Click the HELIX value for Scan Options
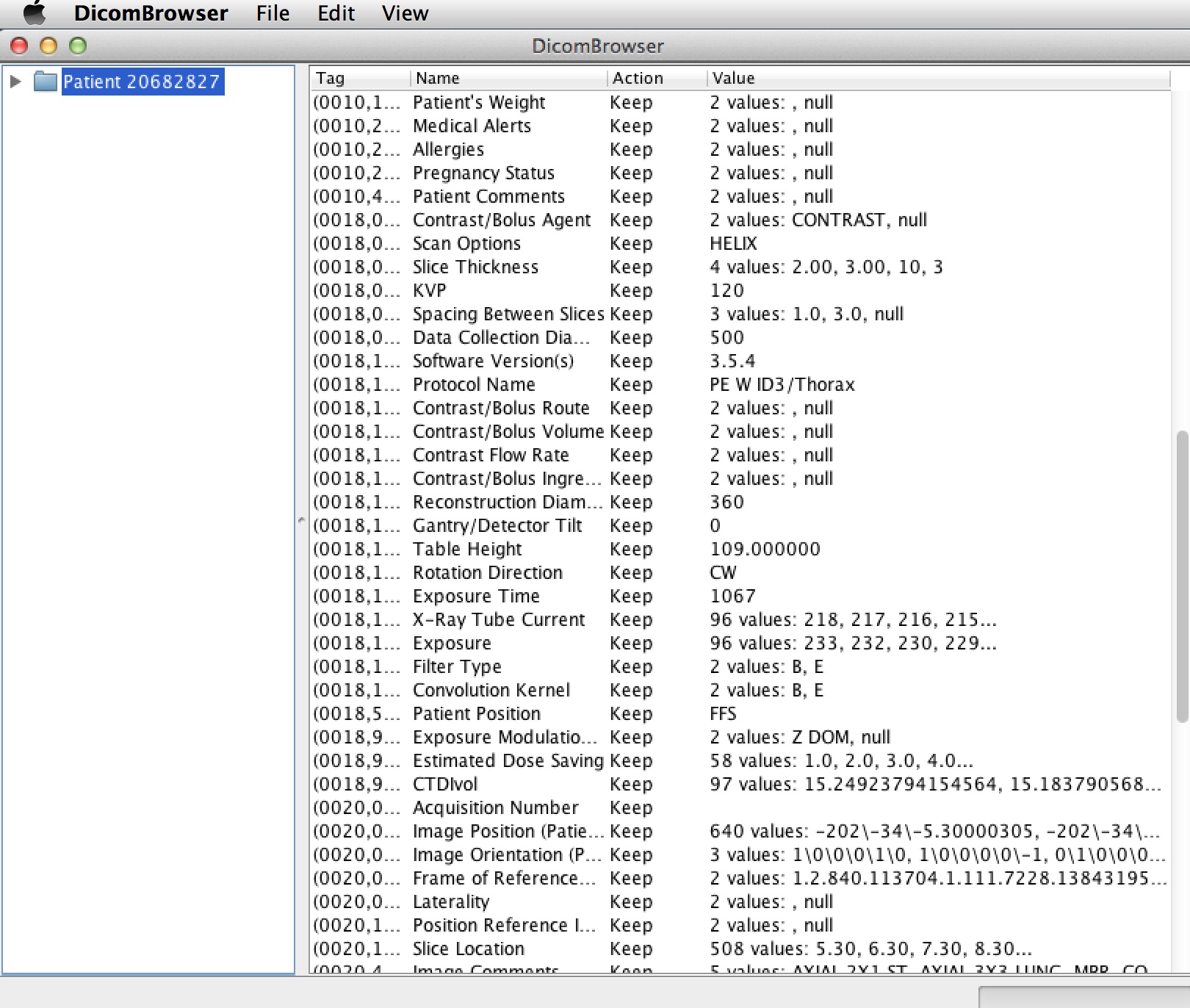Viewport: 1190px width, 1008px height. coord(733,243)
